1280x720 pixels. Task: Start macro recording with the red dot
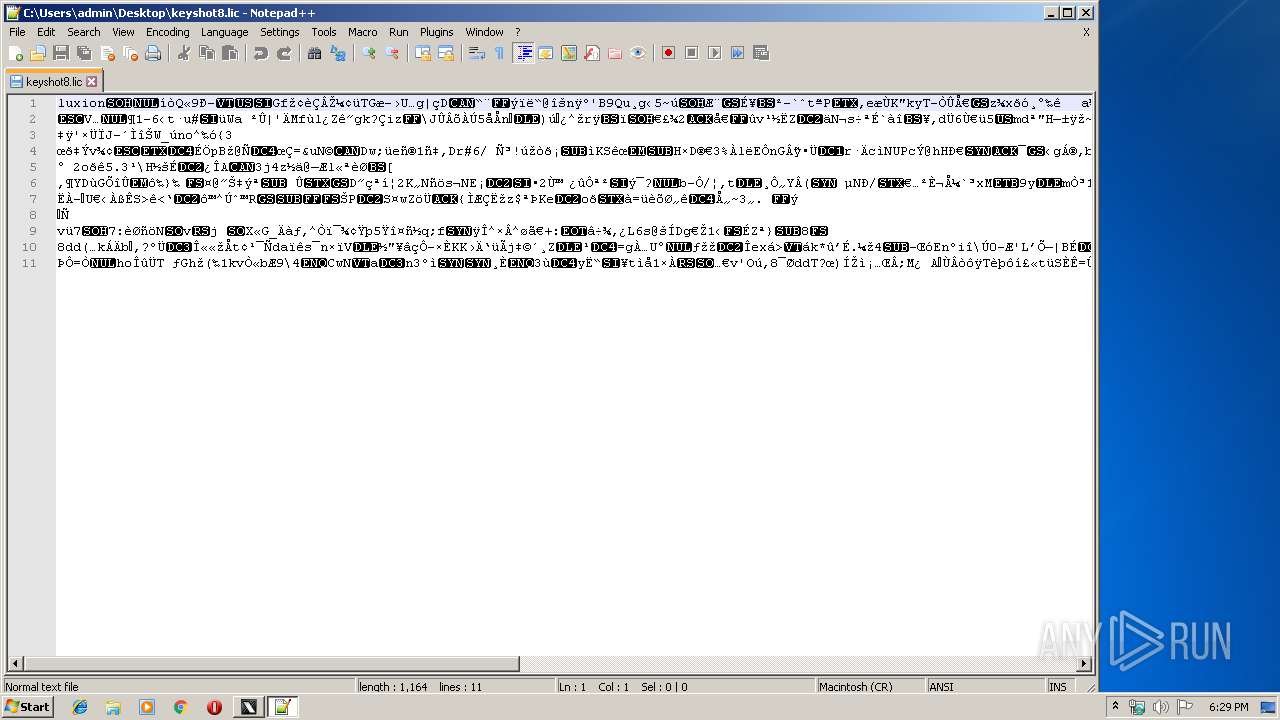669,53
